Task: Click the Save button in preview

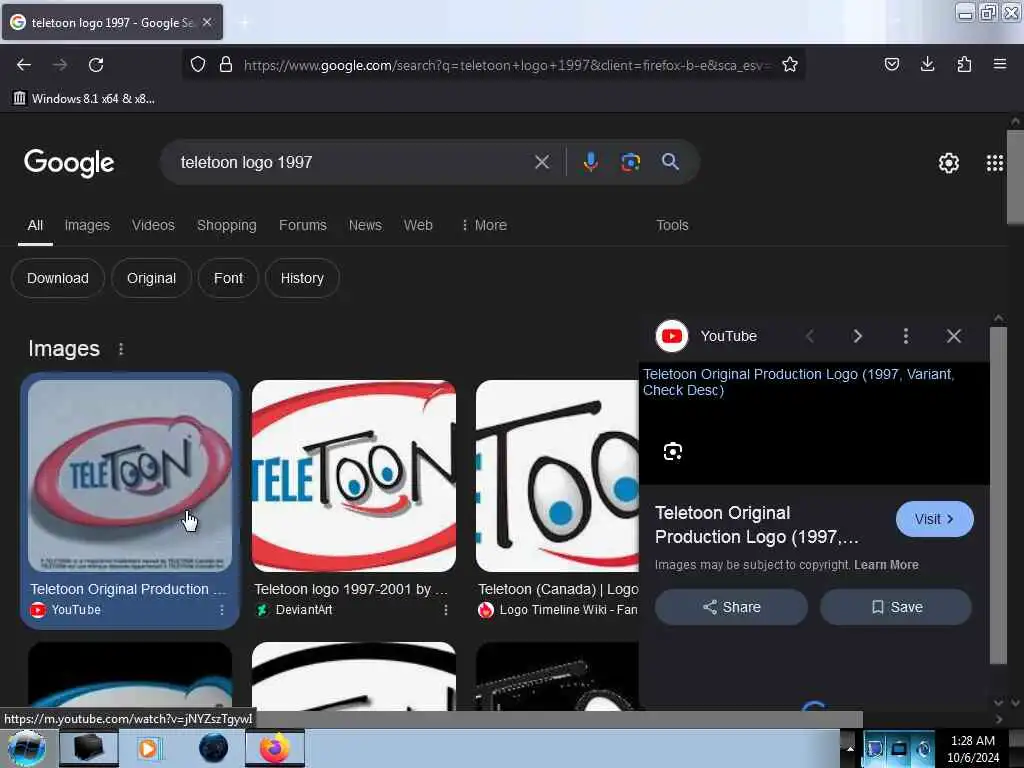Action: tap(895, 607)
